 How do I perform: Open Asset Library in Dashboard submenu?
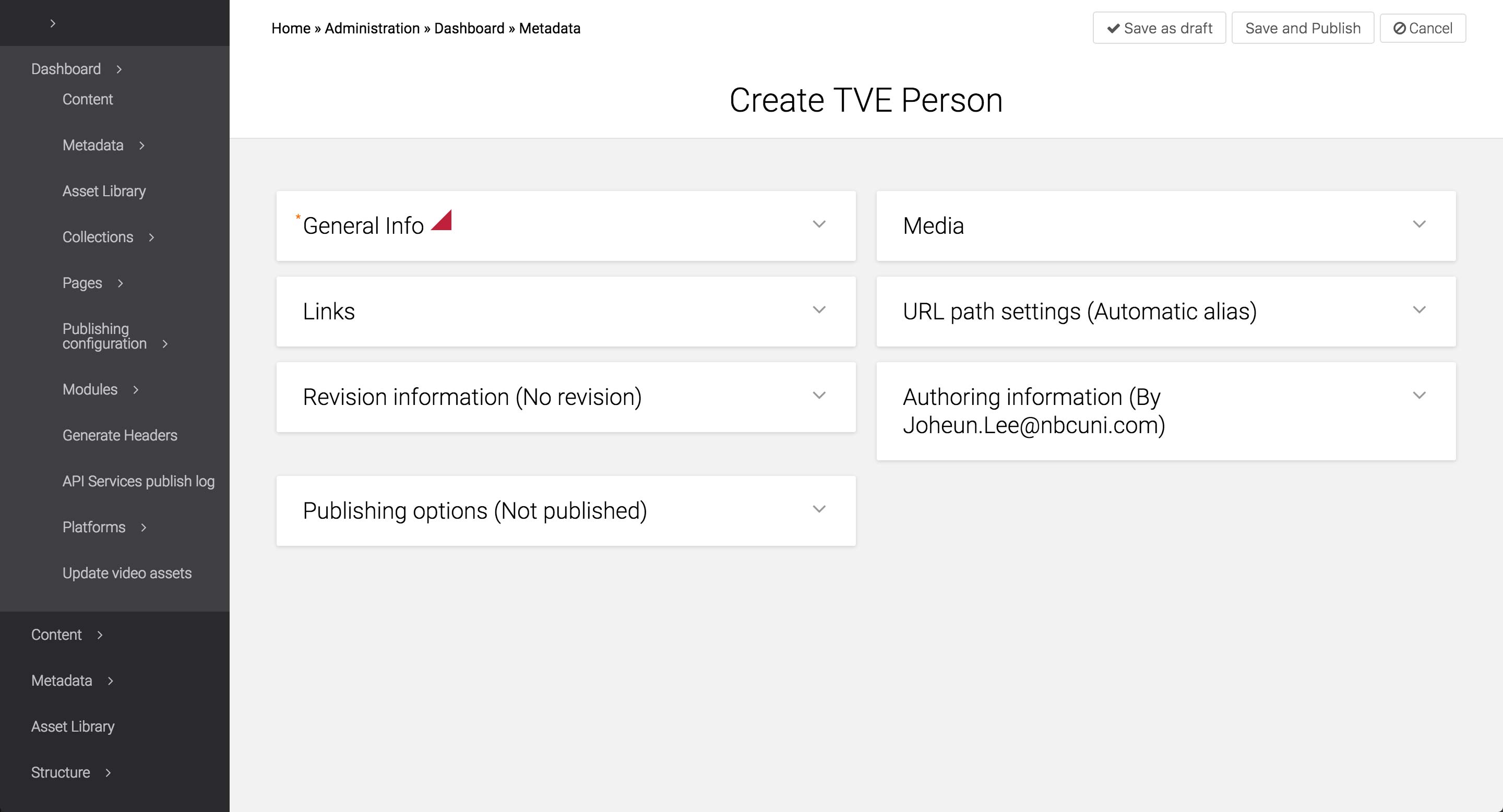click(104, 192)
